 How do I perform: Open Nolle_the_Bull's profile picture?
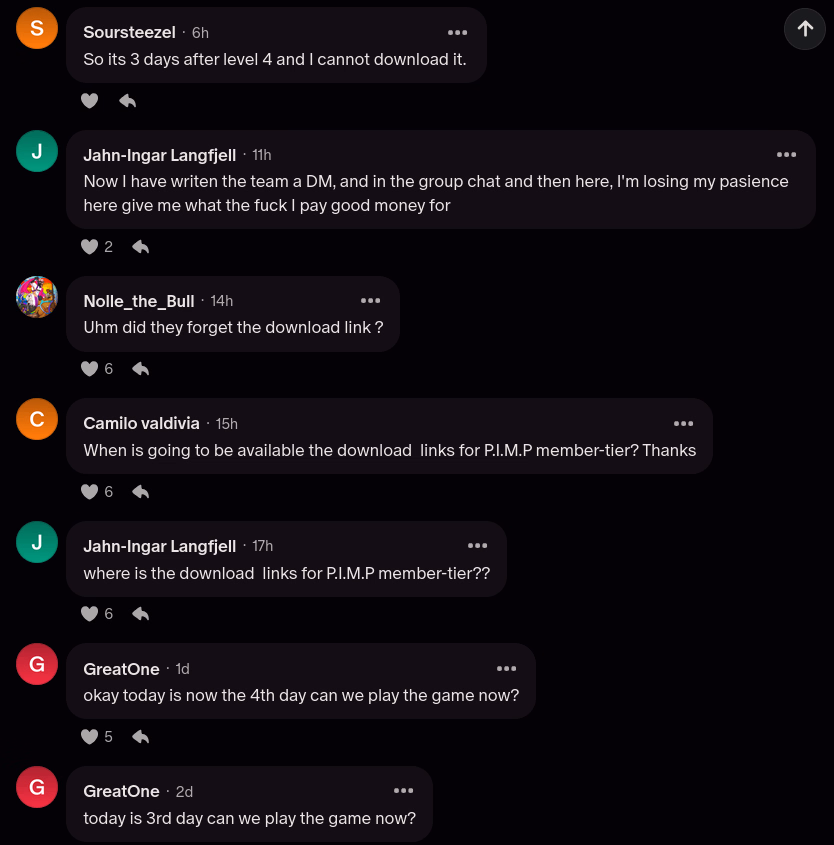click(37, 297)
